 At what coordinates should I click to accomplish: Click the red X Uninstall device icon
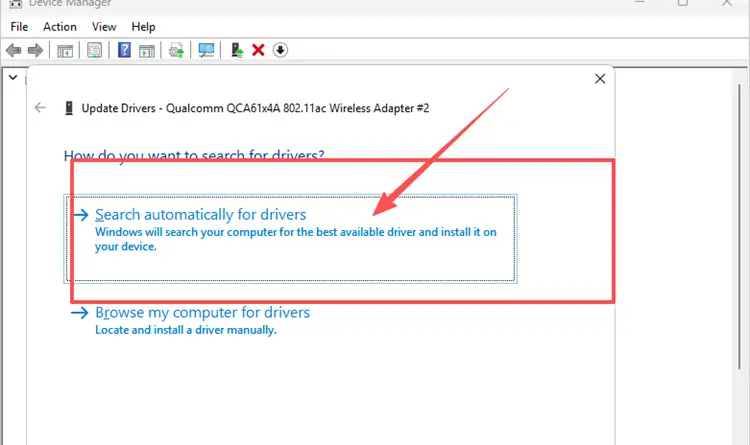[x=258, y=50]
